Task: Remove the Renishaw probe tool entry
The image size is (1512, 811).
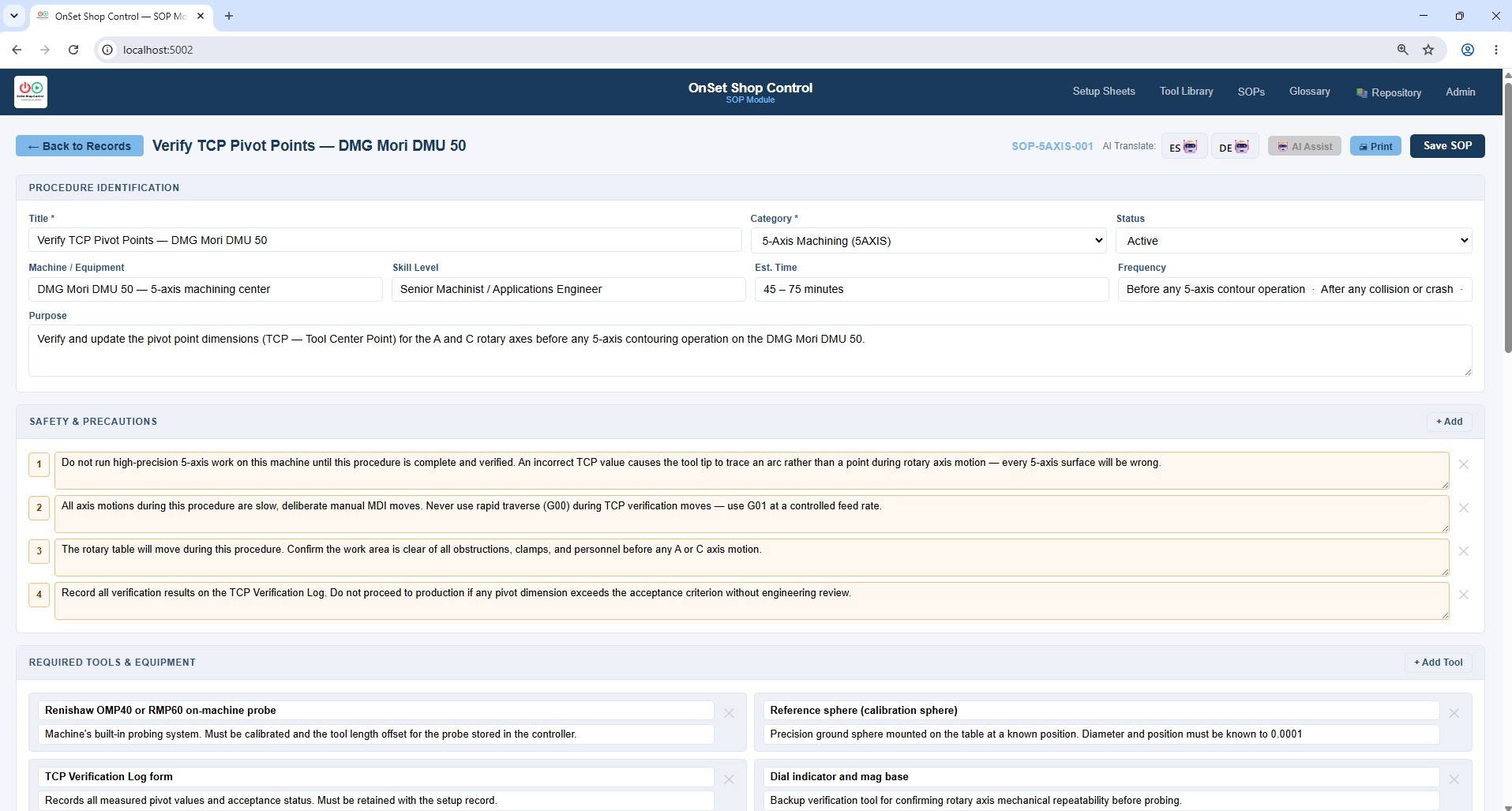Action: [x=729, y=713]
